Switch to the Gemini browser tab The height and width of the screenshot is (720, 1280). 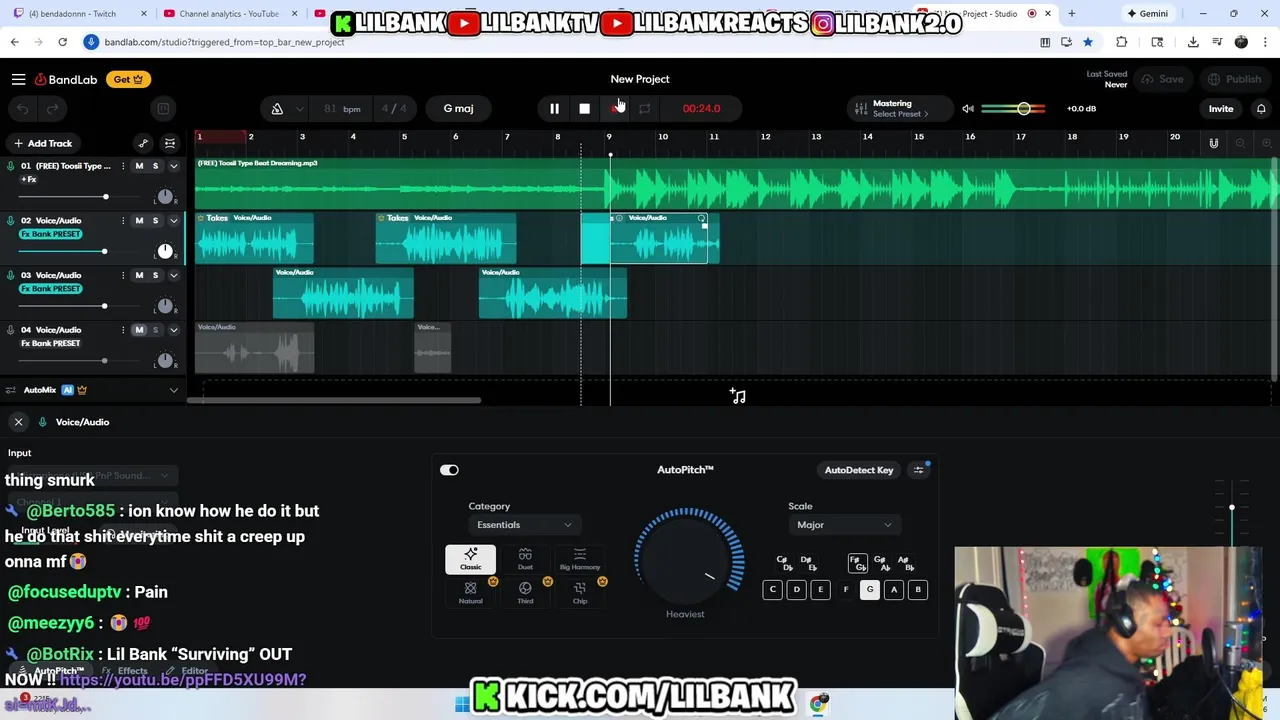pyautogui.click(x=1146, y=14)
